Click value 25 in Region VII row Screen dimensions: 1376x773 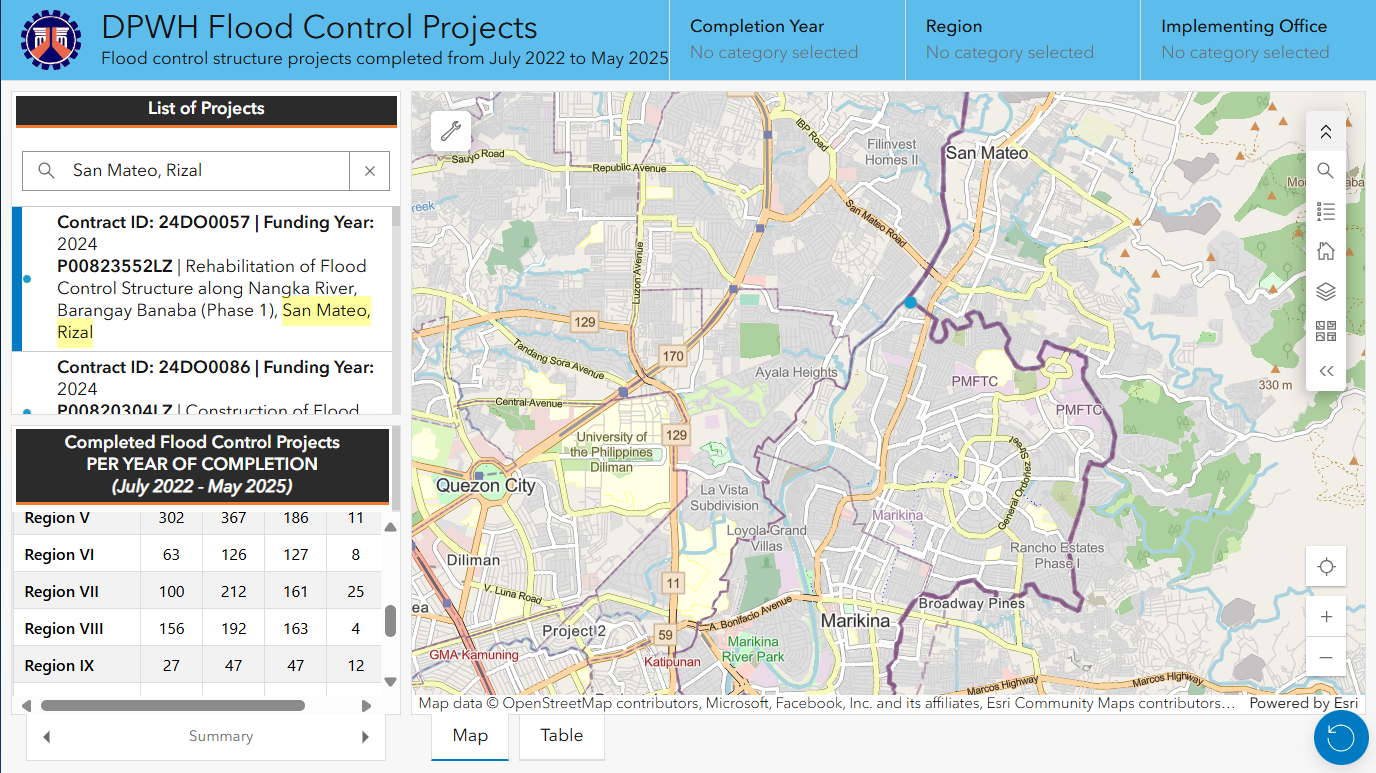pos(356,592)
